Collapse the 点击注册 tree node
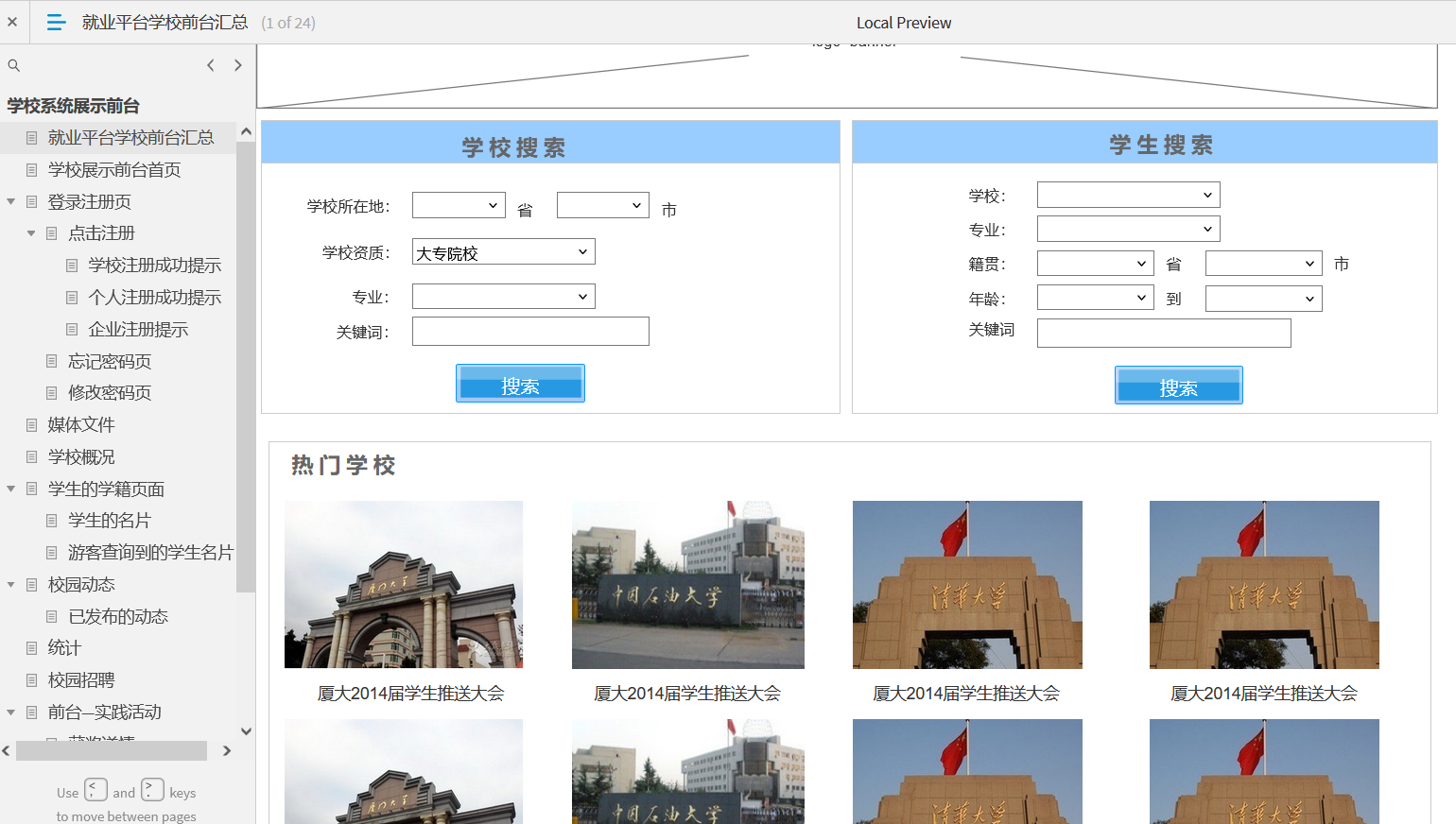The height and width of the screenshot is (824, 1456). [x=31, y=233]
